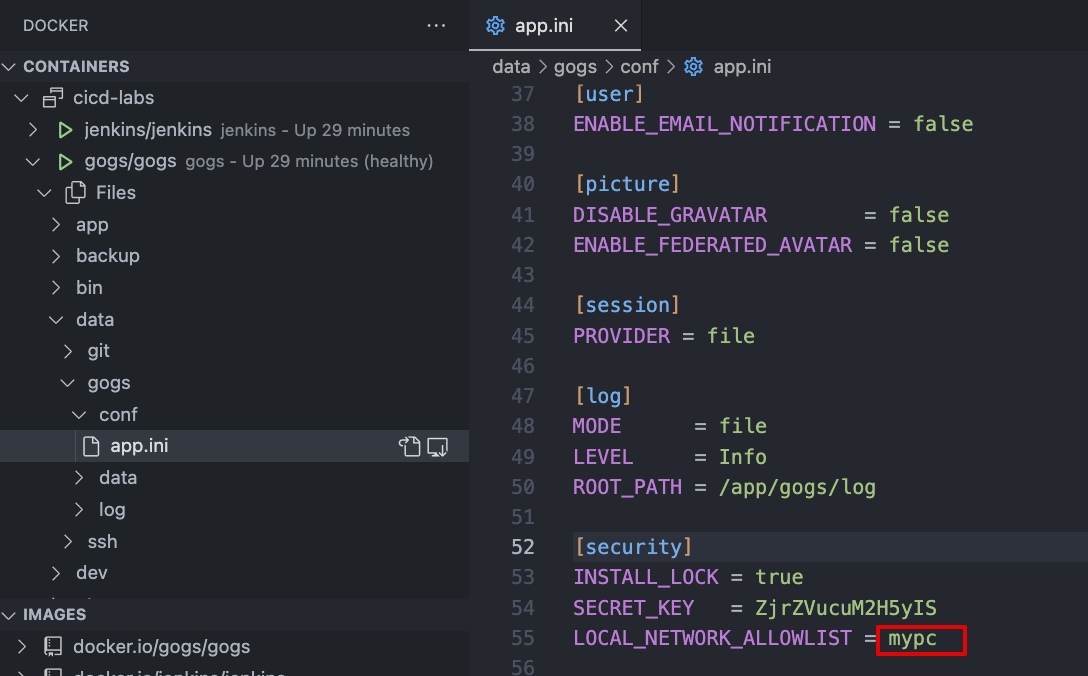
Task: Click the [security] section header
Action: pyautogui.click(x=634, y=547)
